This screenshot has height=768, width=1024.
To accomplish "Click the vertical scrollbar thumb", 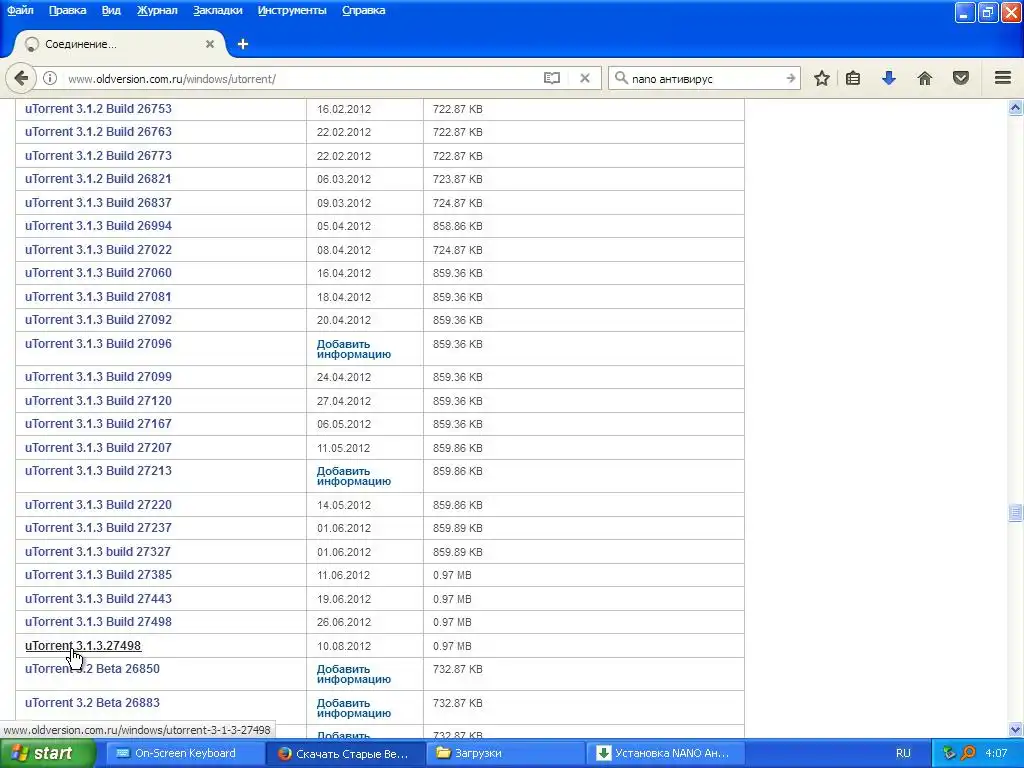I will [1016, 513].
